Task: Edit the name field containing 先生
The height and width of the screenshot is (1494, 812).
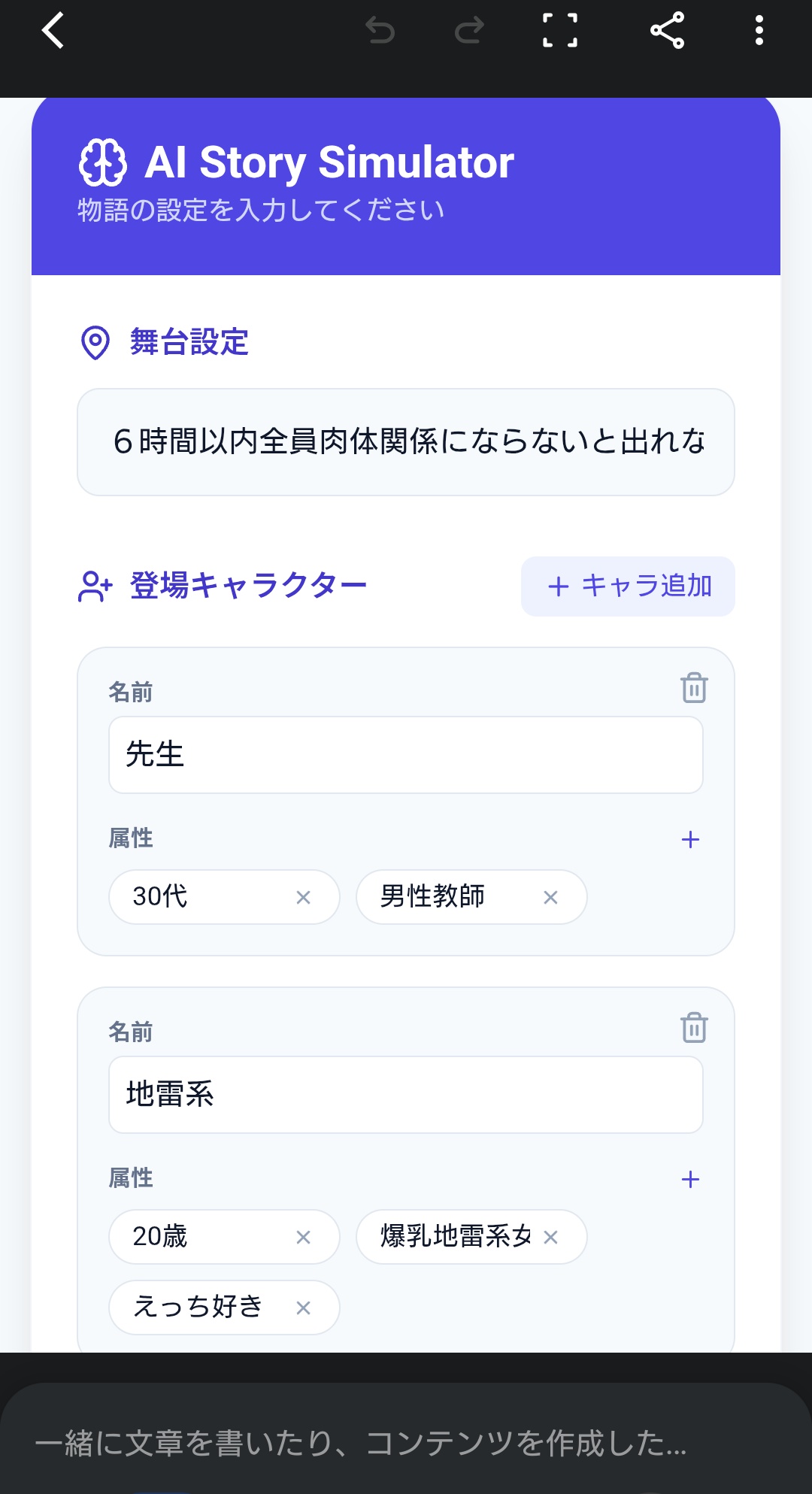Action: [406, 755]
